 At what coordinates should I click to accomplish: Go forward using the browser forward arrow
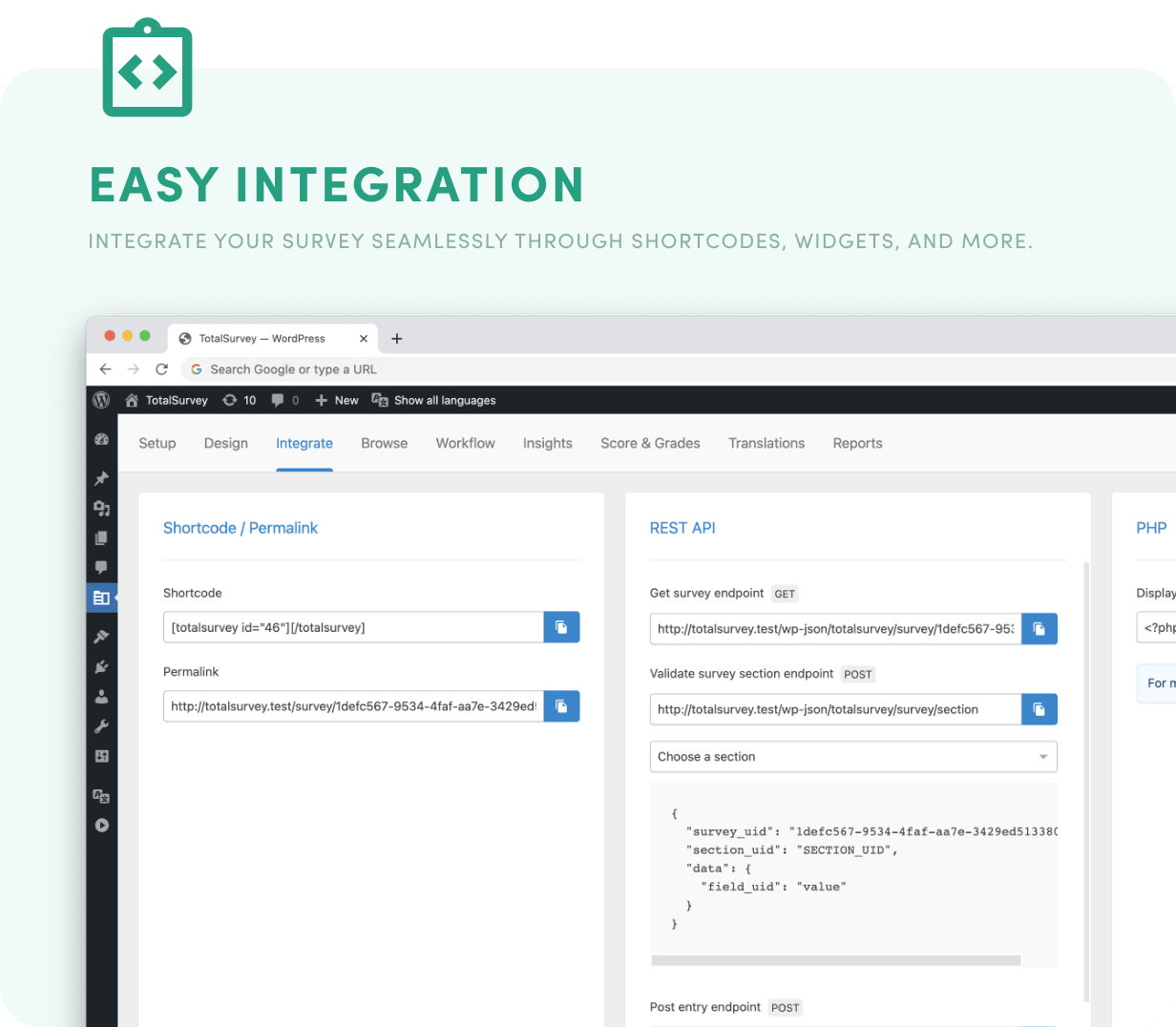134,369
